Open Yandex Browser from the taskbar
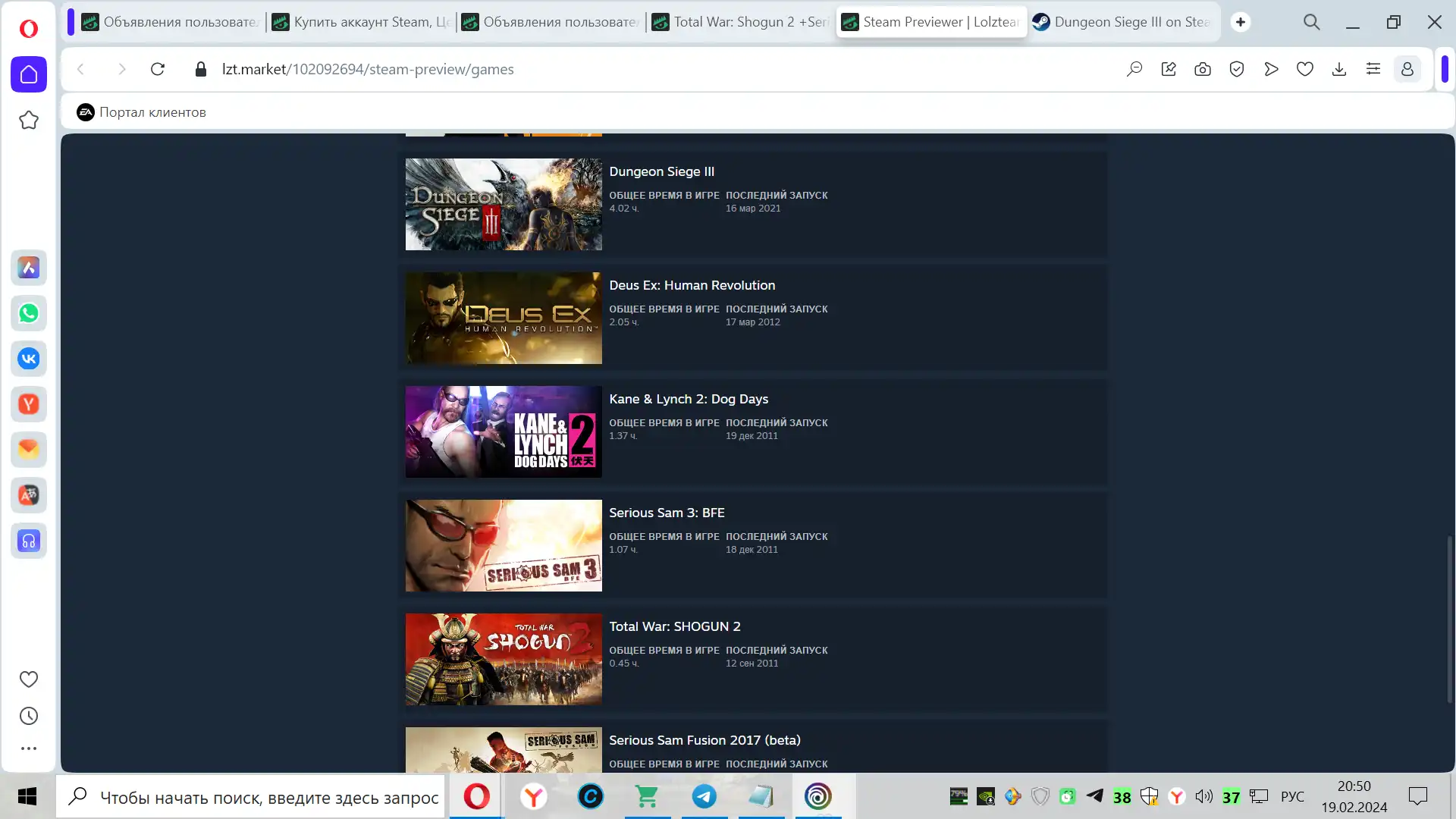The image size is (1456, 819). pos(534,796)
